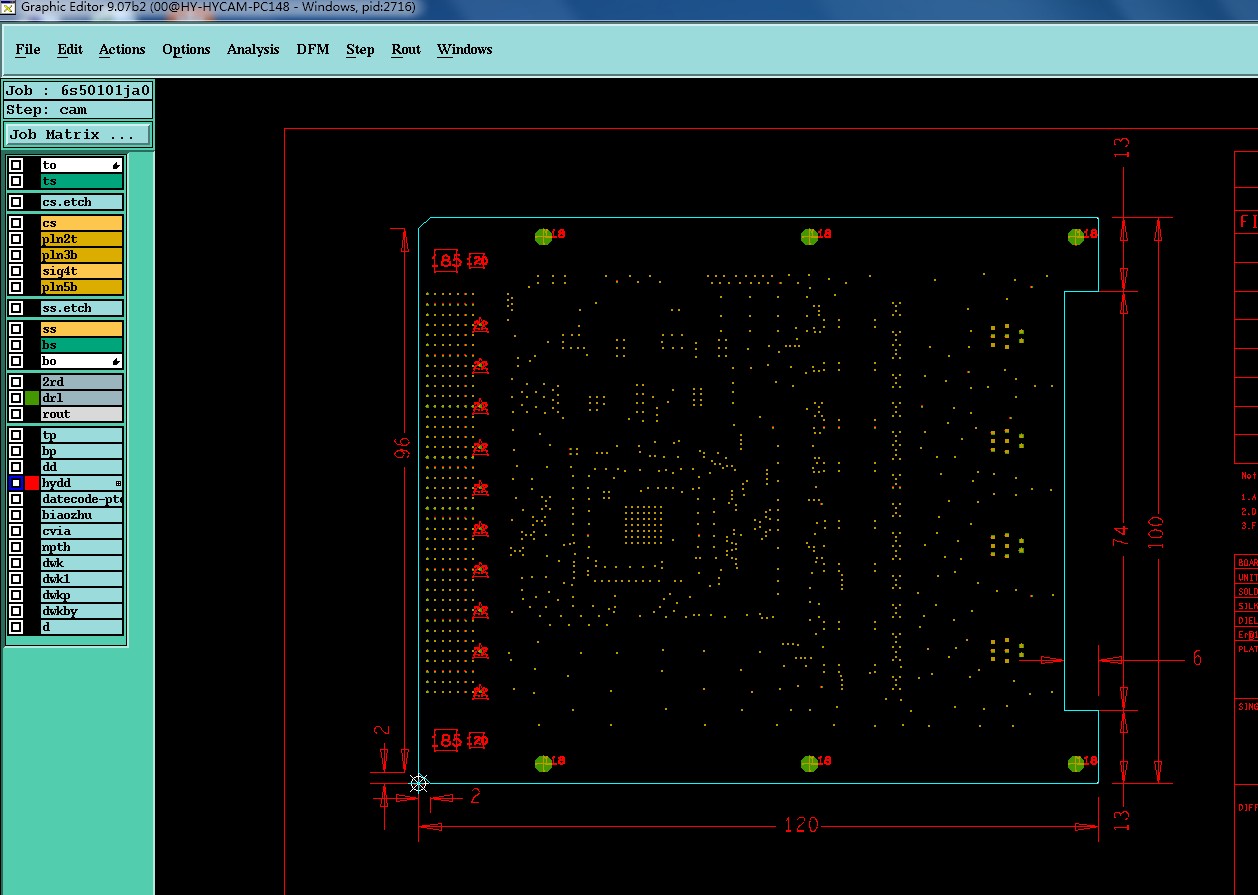This screenshot has height=895, width=1258.
Task: Select the pln5b layer name
Action: pos(82,287)
